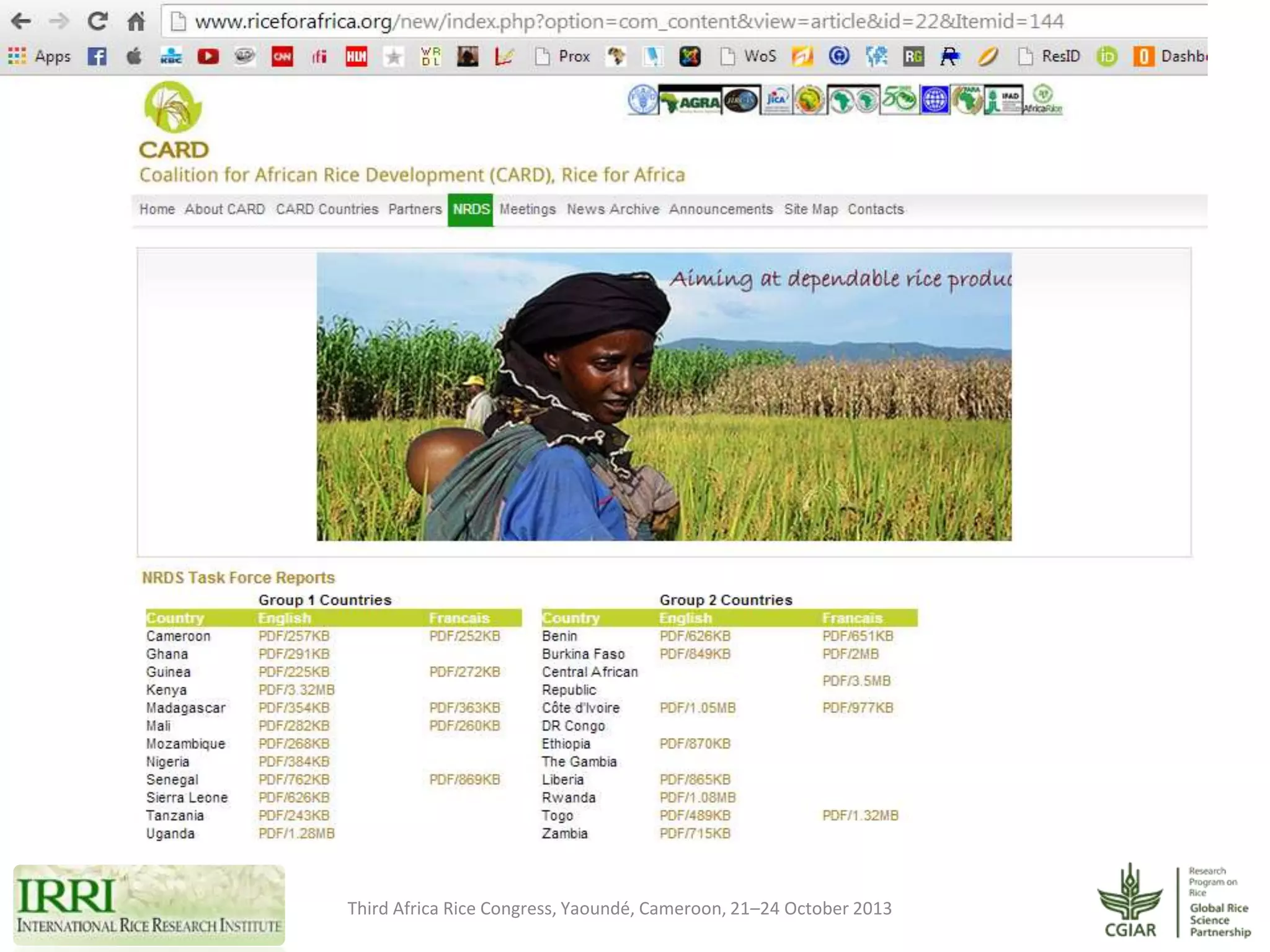Open the YouTube bookmark icon
The width and height of the screenshot is (1270, 952).
point(208,56)
